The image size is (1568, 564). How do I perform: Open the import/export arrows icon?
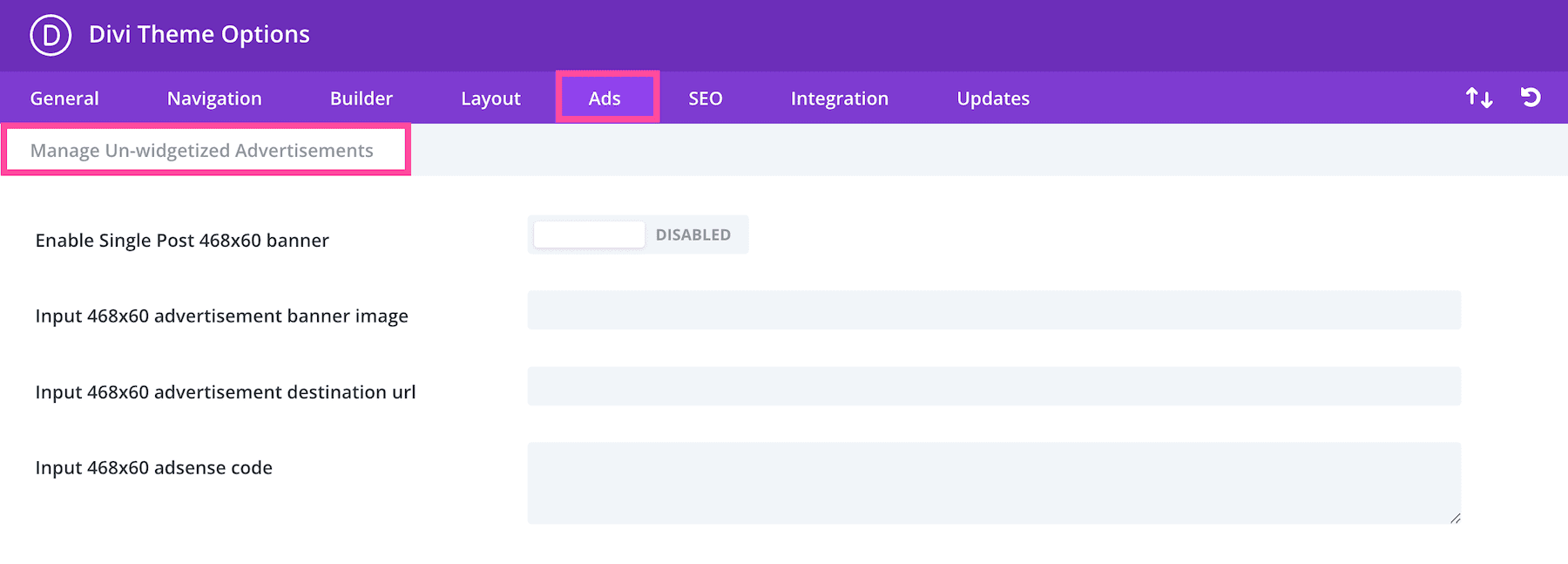pyautogui.click(x=1478, y=98)
